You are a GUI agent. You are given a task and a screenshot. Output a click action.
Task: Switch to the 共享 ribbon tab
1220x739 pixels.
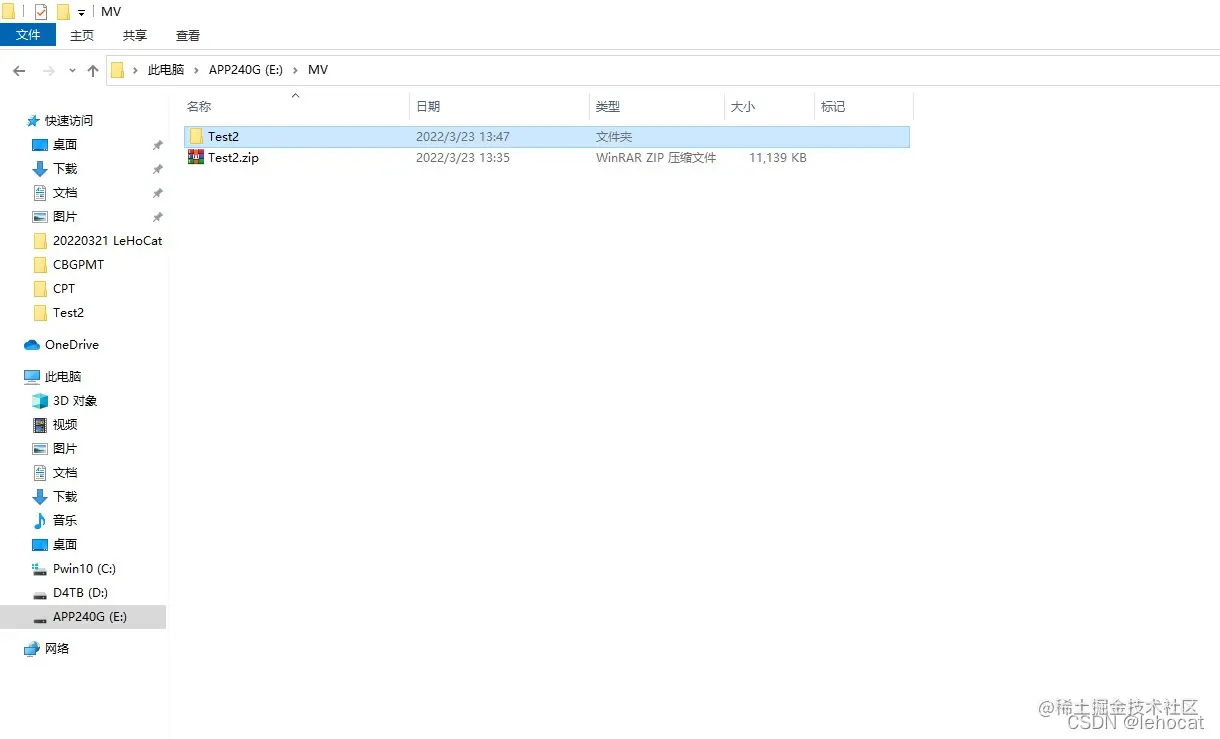click(x=135, y=35)
